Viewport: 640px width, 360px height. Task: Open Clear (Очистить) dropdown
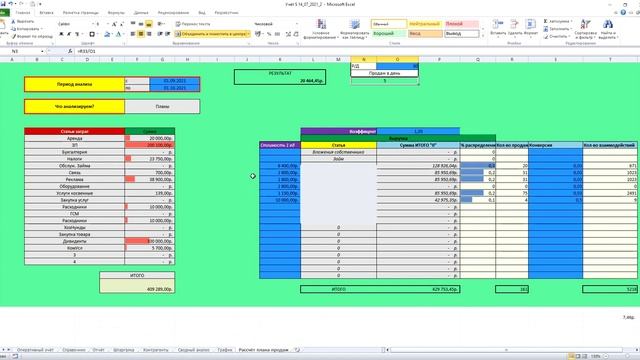tap(557, 36)
